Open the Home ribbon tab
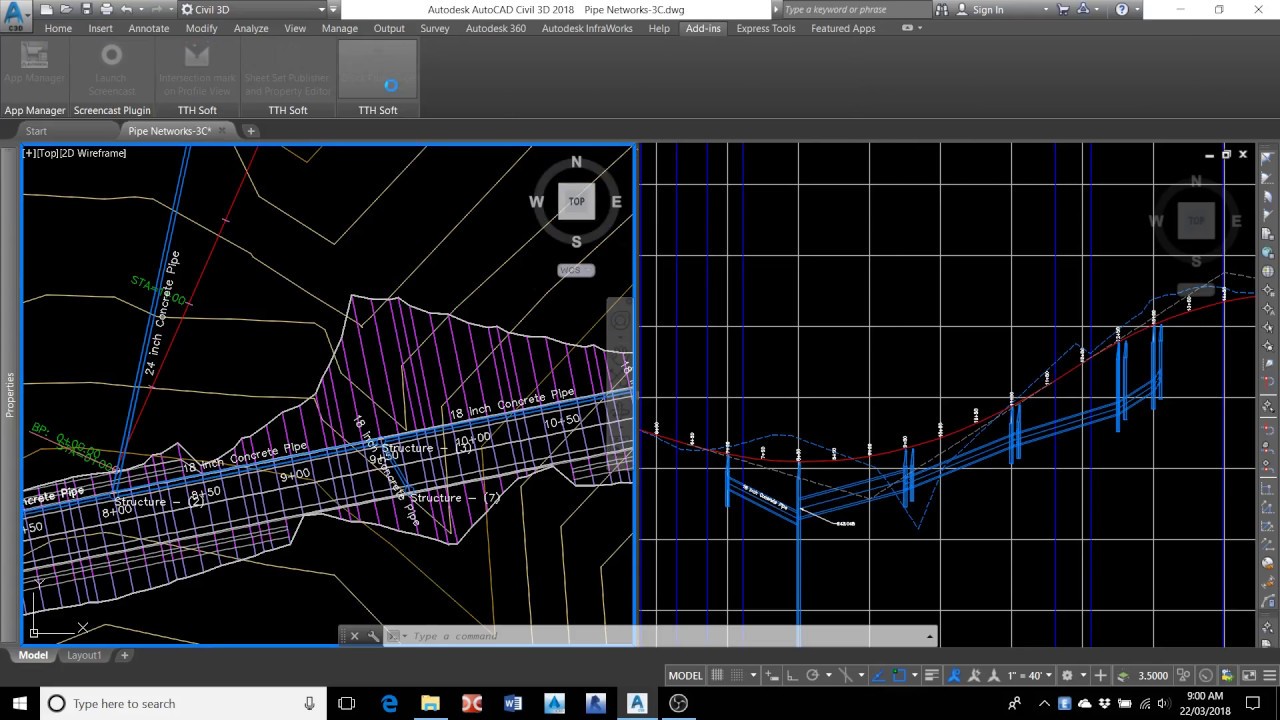Image resolution: width=1280 pixels, height=720 pixels. coord(58,28)
